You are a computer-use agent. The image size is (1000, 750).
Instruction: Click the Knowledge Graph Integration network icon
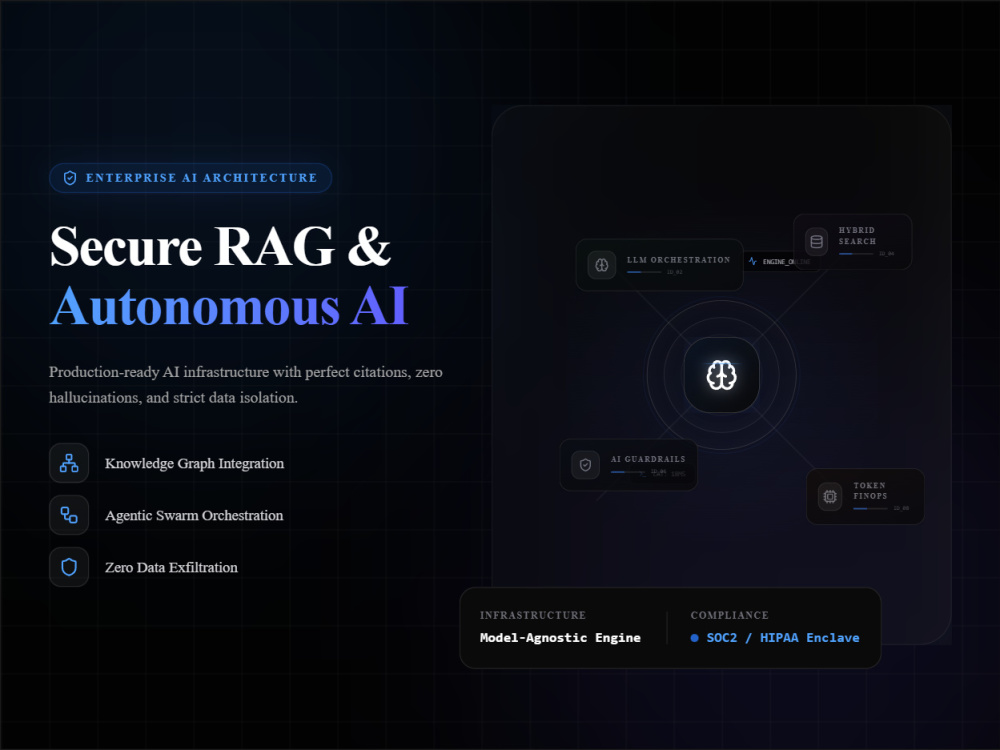point(69,463)
